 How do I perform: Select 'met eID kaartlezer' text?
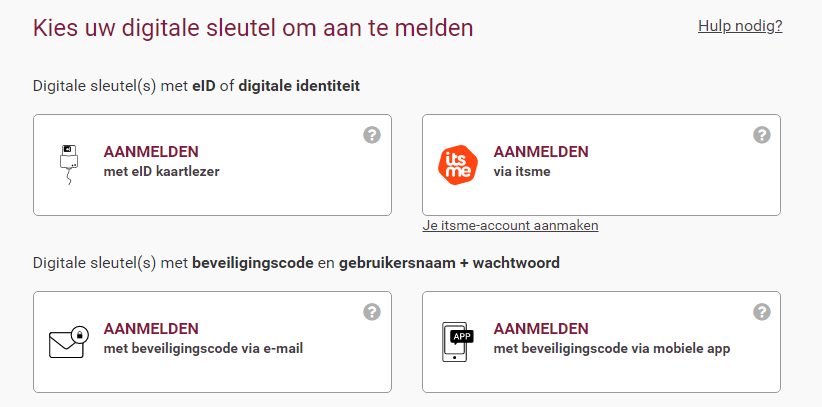161,172
